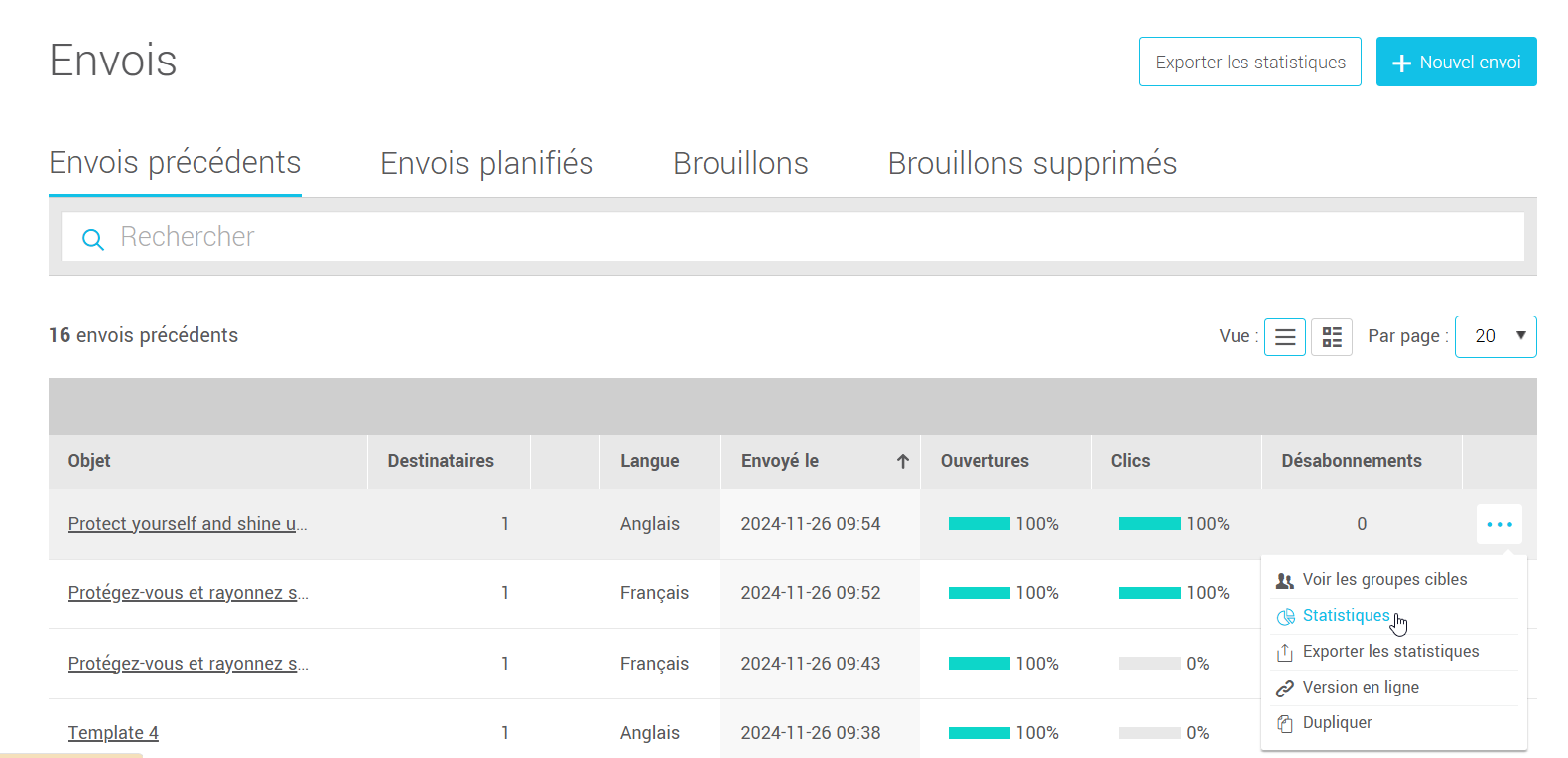Screen dimensions: 1568x758
Task: Open the more options ellipsis icon
Action: point(1499,523)
